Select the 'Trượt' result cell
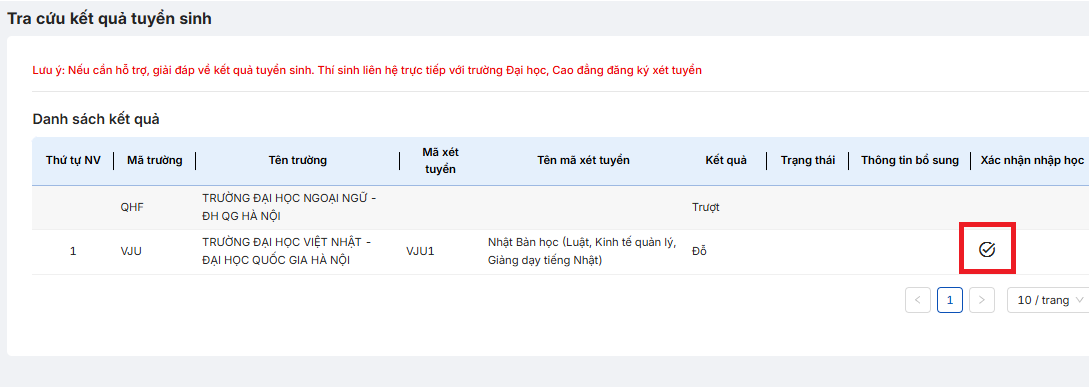The width and height of the screenshot is (1089, 387). 706,207
